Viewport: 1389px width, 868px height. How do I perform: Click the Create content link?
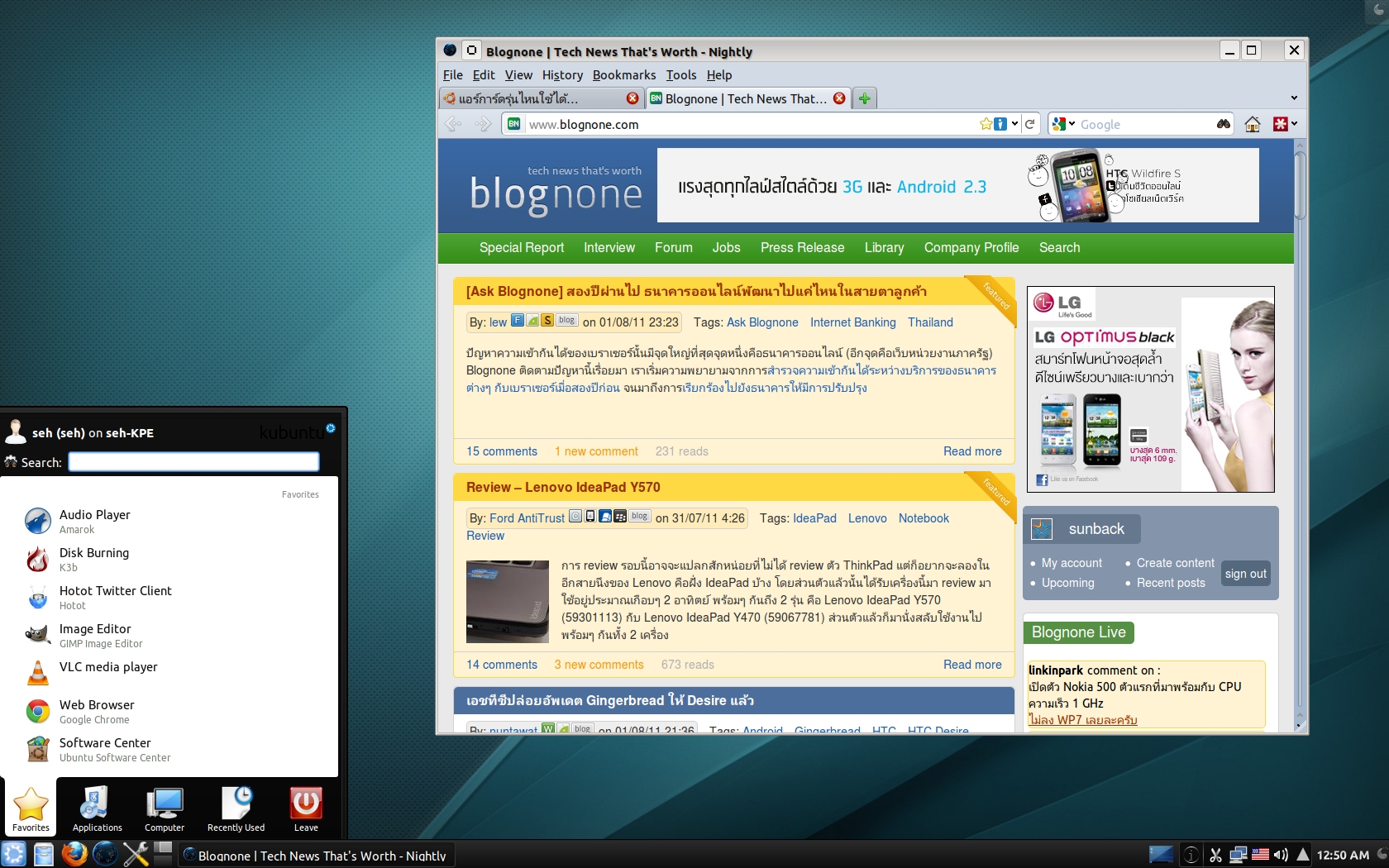1176,563
